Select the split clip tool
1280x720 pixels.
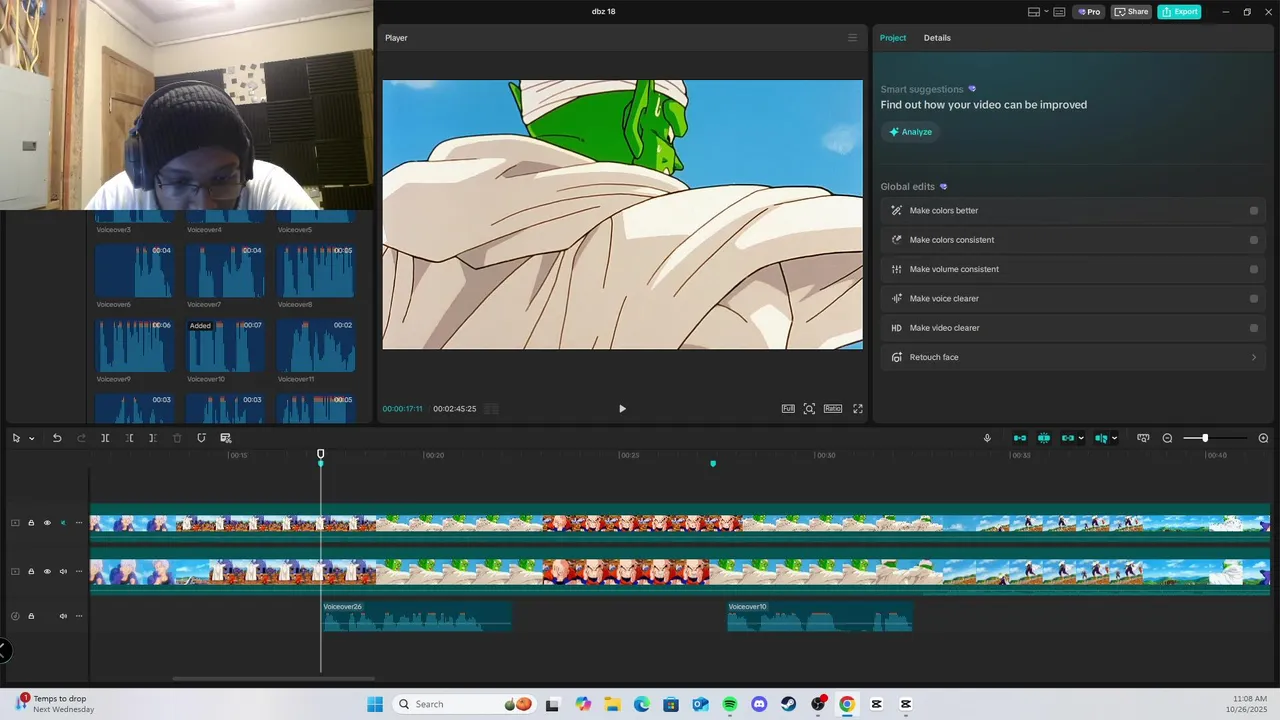105,438
